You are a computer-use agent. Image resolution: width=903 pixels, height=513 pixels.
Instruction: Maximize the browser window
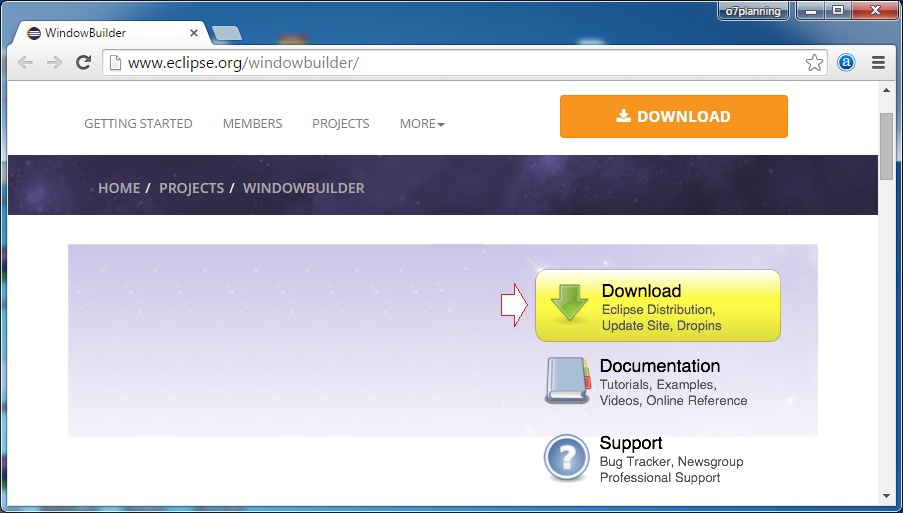pyautogui.click(x=838, y=10)
